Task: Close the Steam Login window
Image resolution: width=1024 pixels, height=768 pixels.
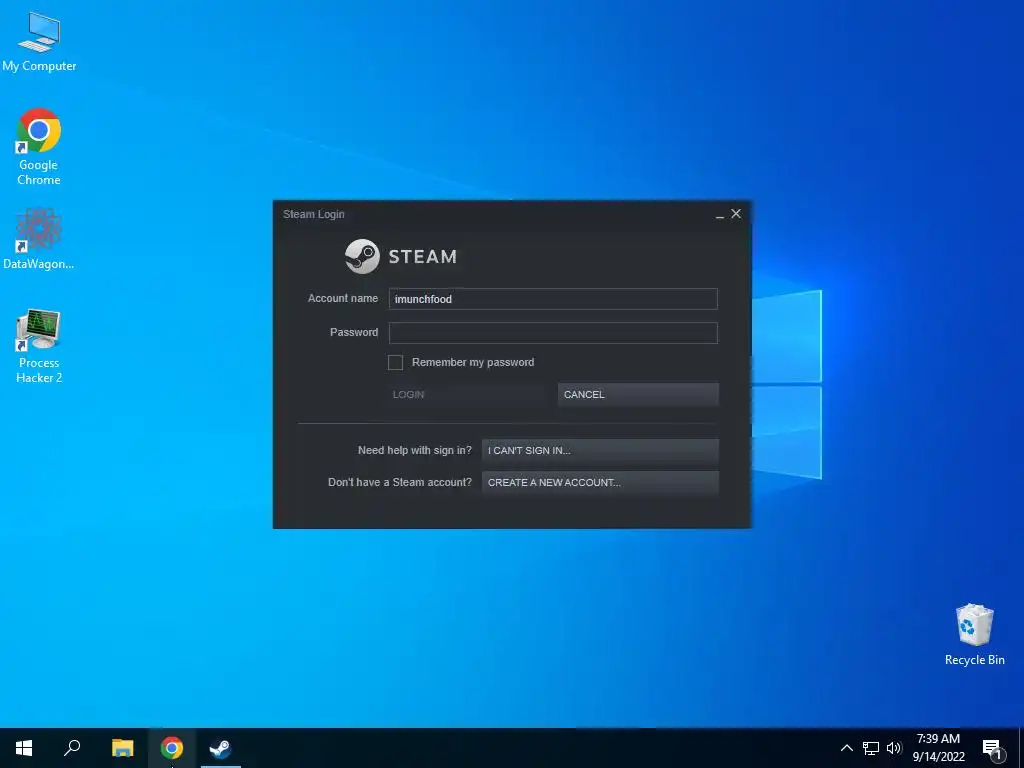Action: 736,214
